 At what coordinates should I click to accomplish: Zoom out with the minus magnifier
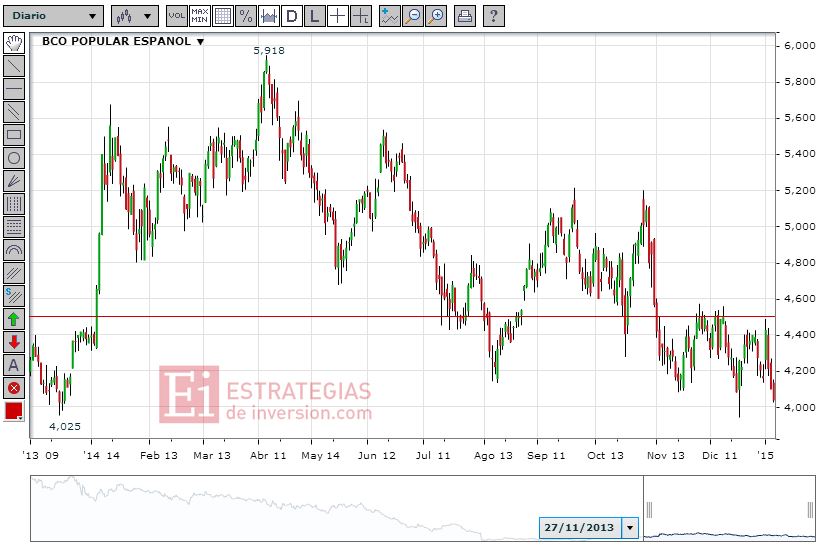[413, 16]
